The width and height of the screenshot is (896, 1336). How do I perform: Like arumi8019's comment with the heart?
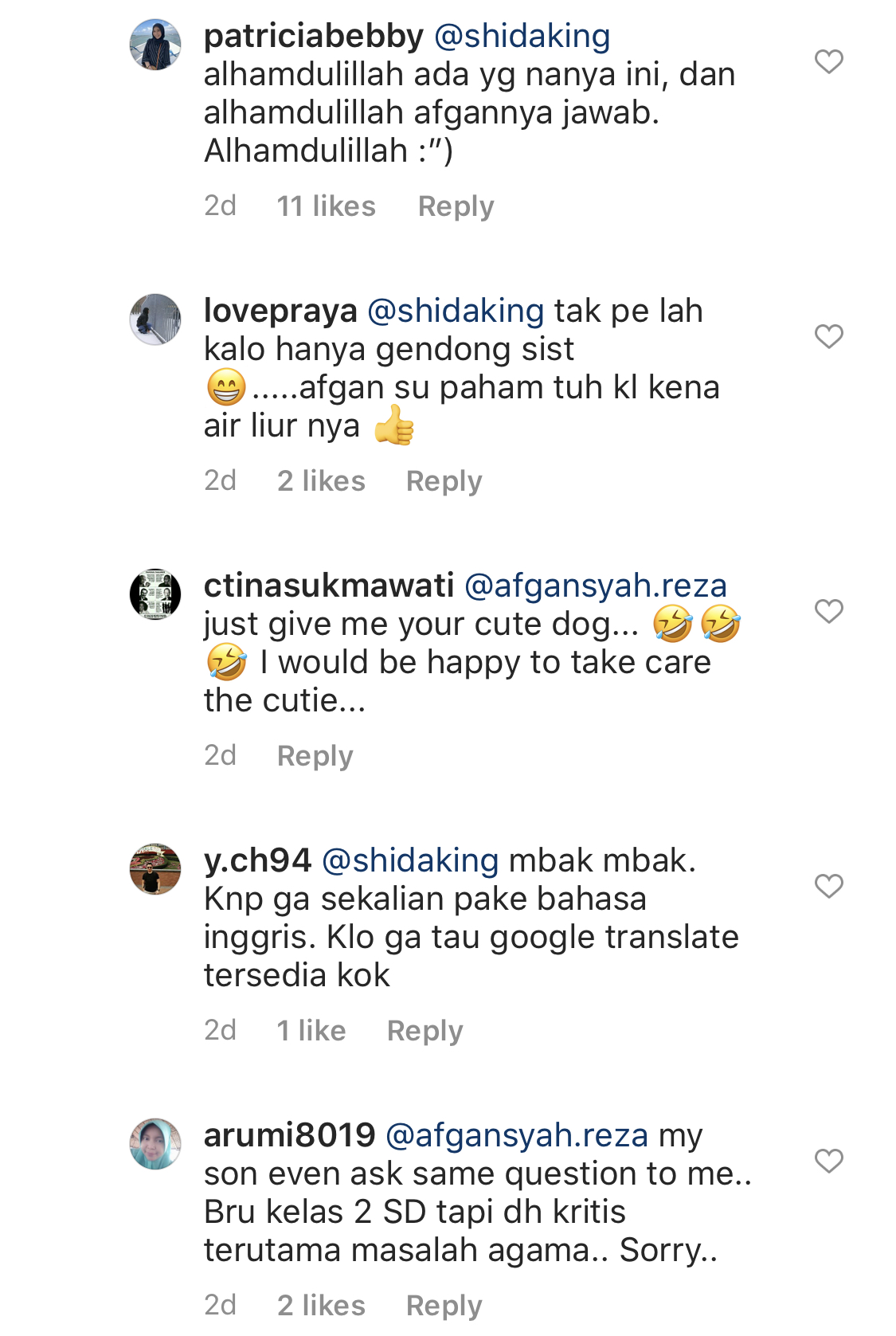(828, 1161)
